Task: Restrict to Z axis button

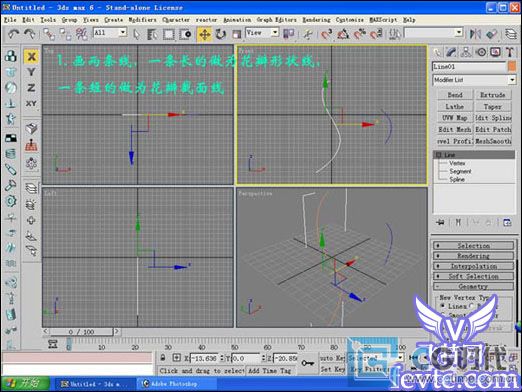Action: point(31,88)
